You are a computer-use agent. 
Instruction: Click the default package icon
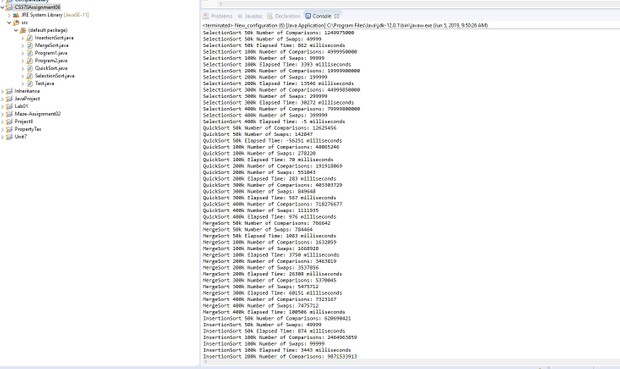tap(23, 30)
